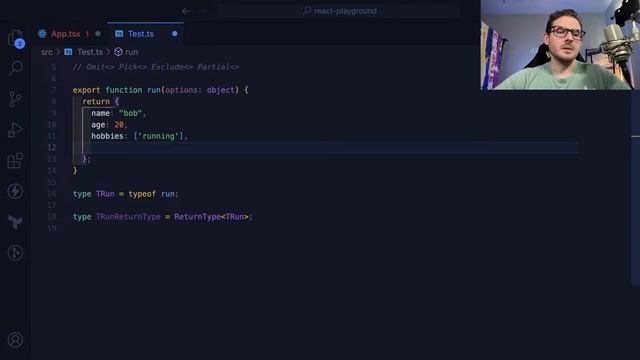Click the src breadcrumb
640x360 pixels.
point(47,52)
